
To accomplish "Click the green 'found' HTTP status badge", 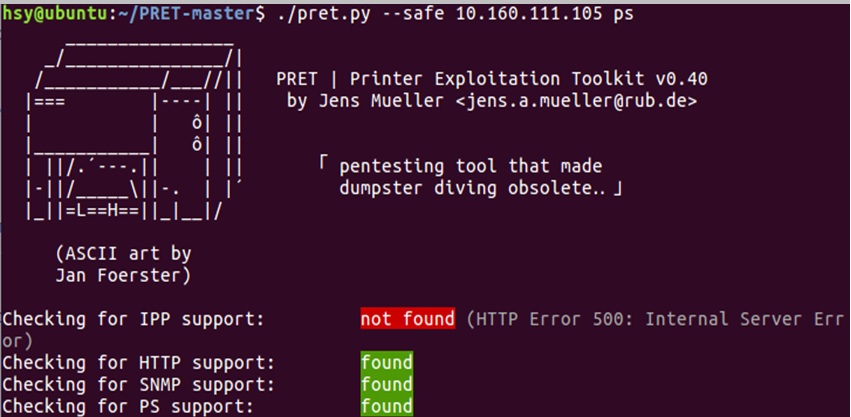I will click(x=387, y=362).
